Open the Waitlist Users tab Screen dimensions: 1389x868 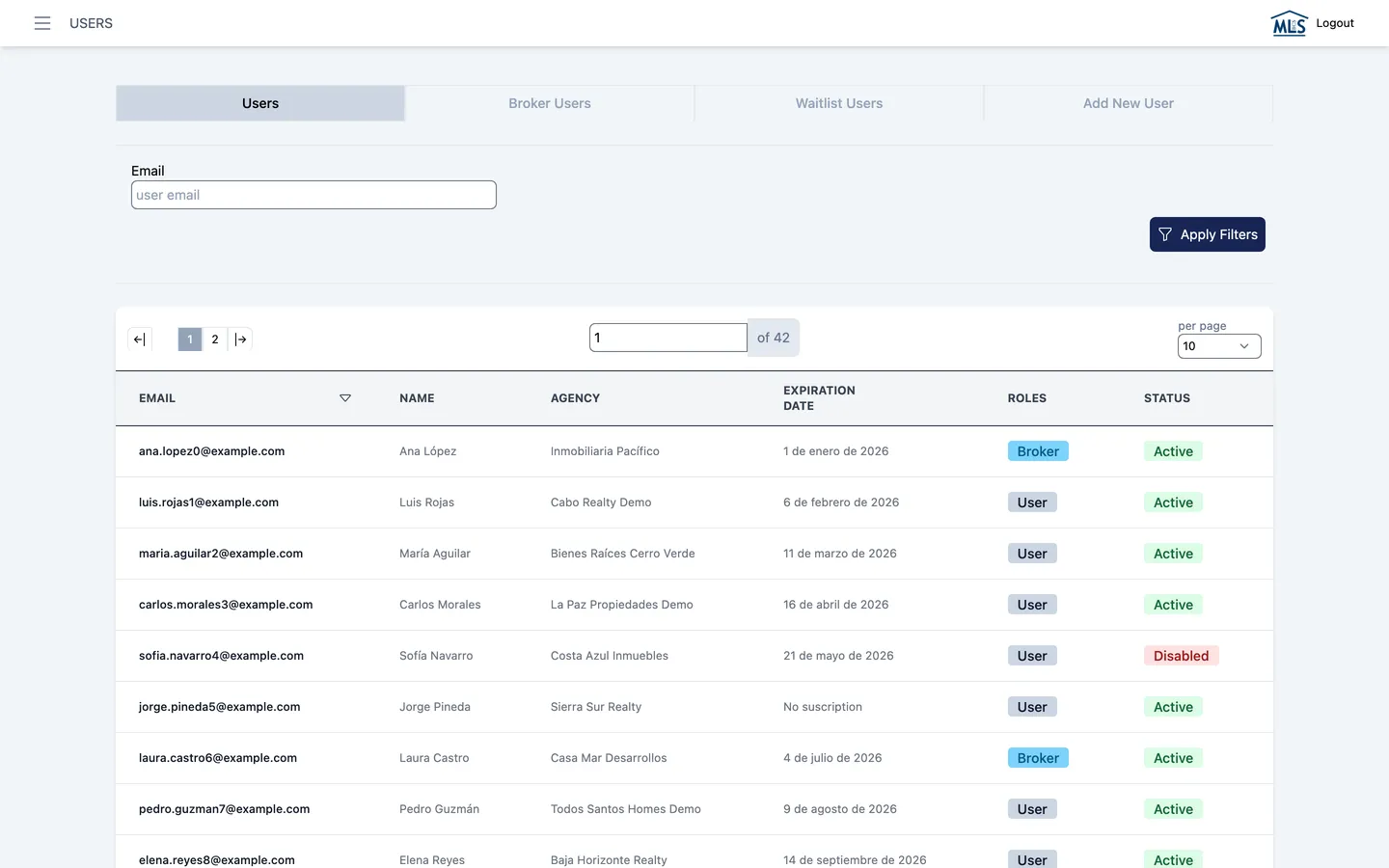(x=839, y=103)
